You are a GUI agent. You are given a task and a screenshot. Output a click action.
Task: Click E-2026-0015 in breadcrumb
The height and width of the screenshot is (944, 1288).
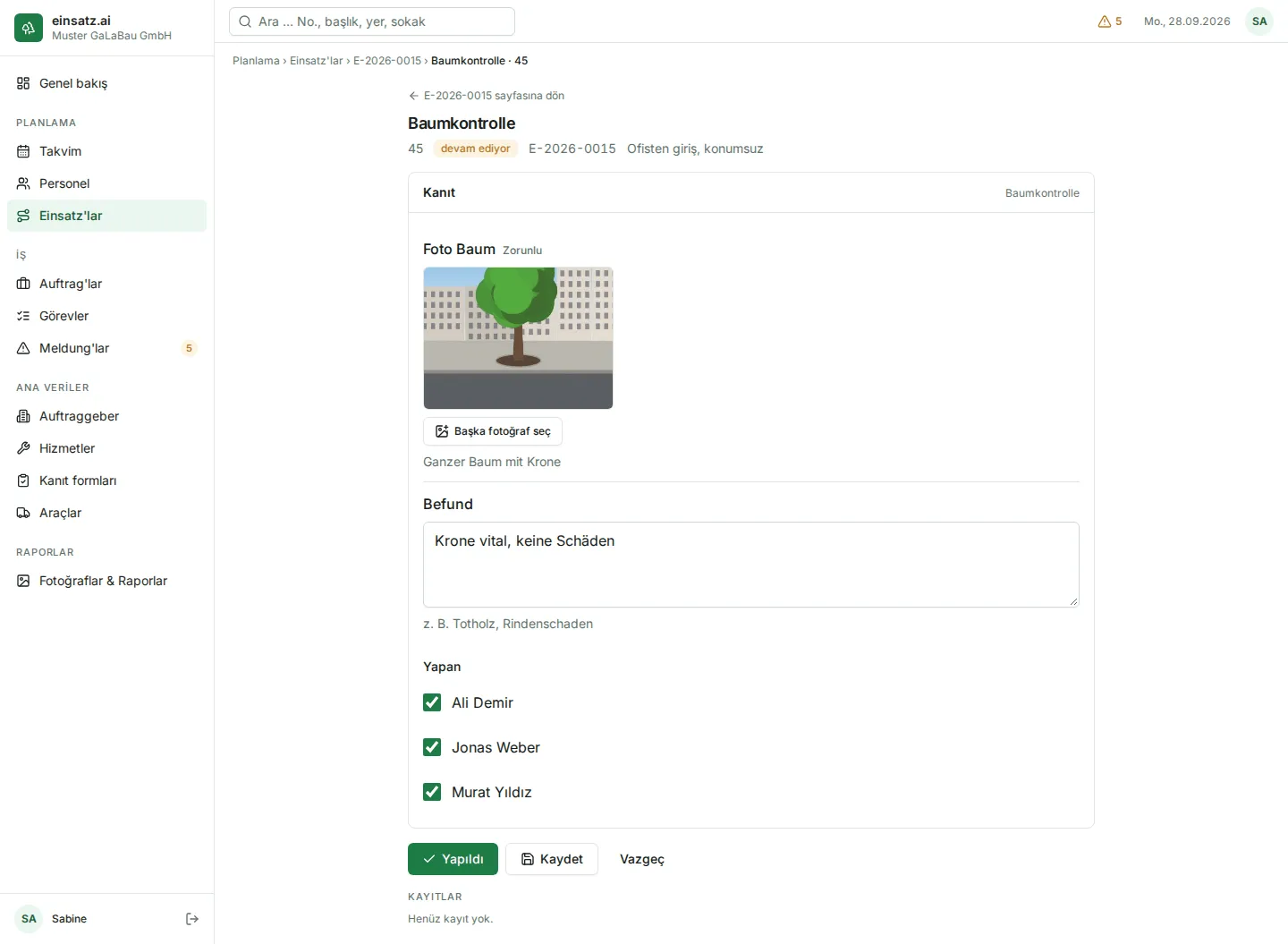[x=386, y=61]
